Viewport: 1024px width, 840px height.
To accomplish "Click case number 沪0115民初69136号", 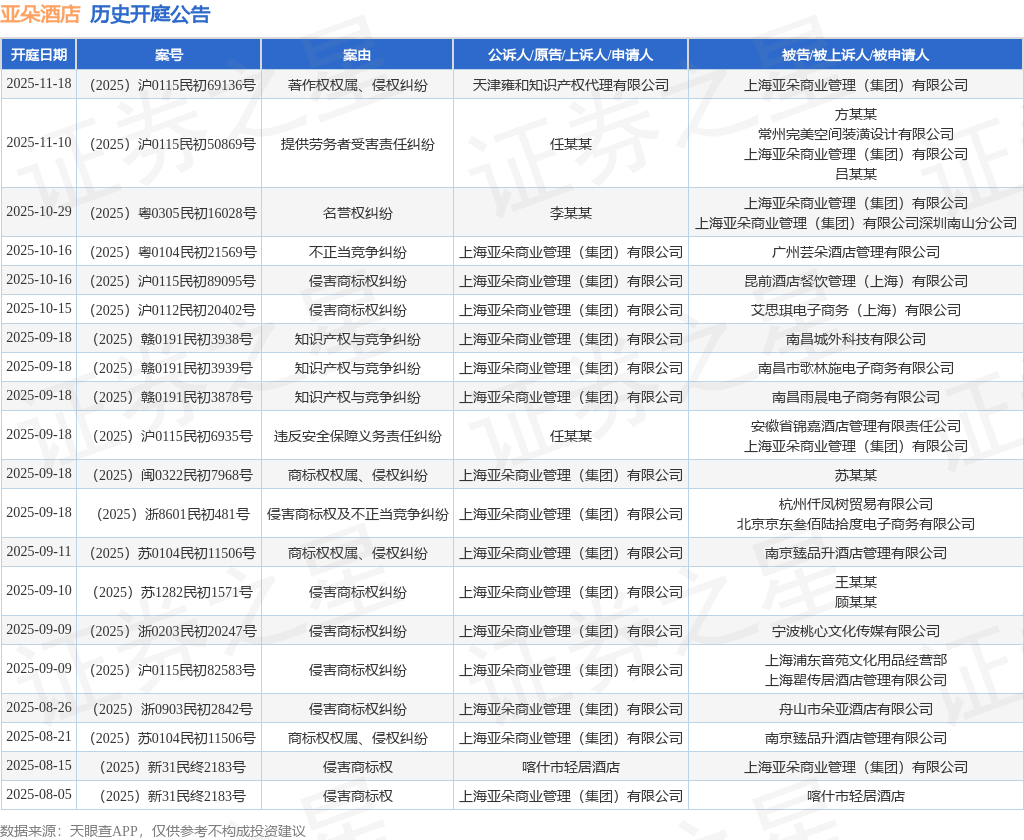I will 172,85.
